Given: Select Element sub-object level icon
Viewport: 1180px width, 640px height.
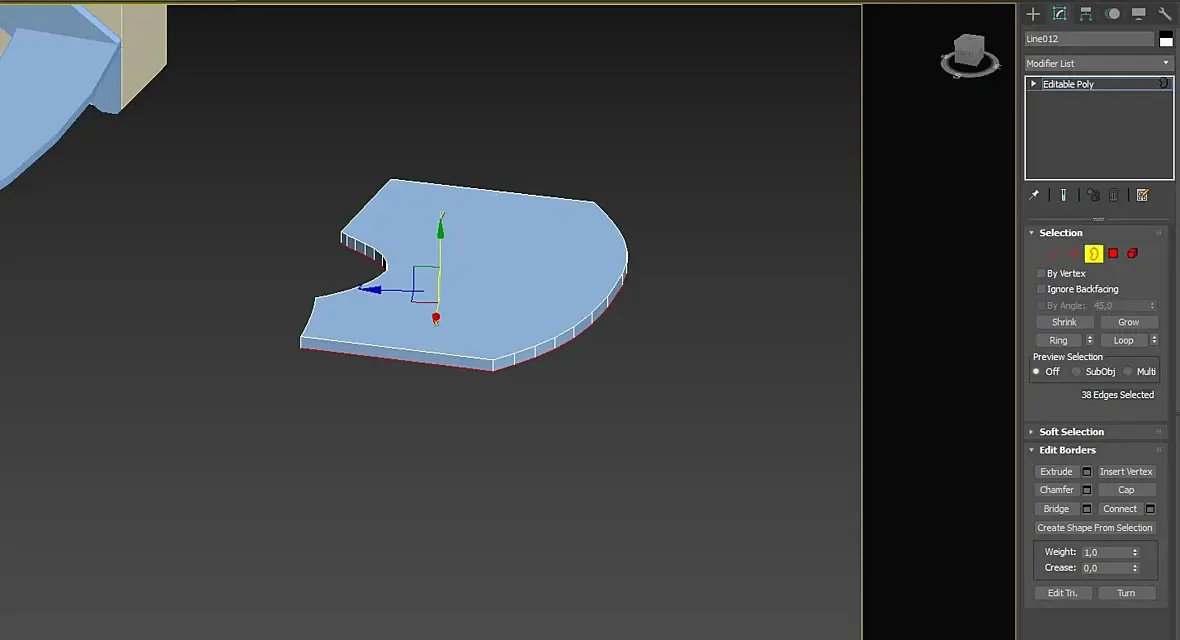Looking at the screenshot, I should coord(1132,254).
